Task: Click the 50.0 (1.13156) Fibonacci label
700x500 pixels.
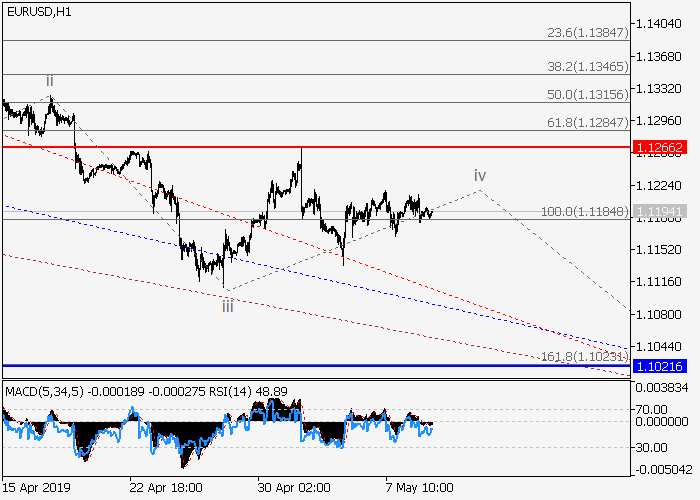Action: [587, 94]
